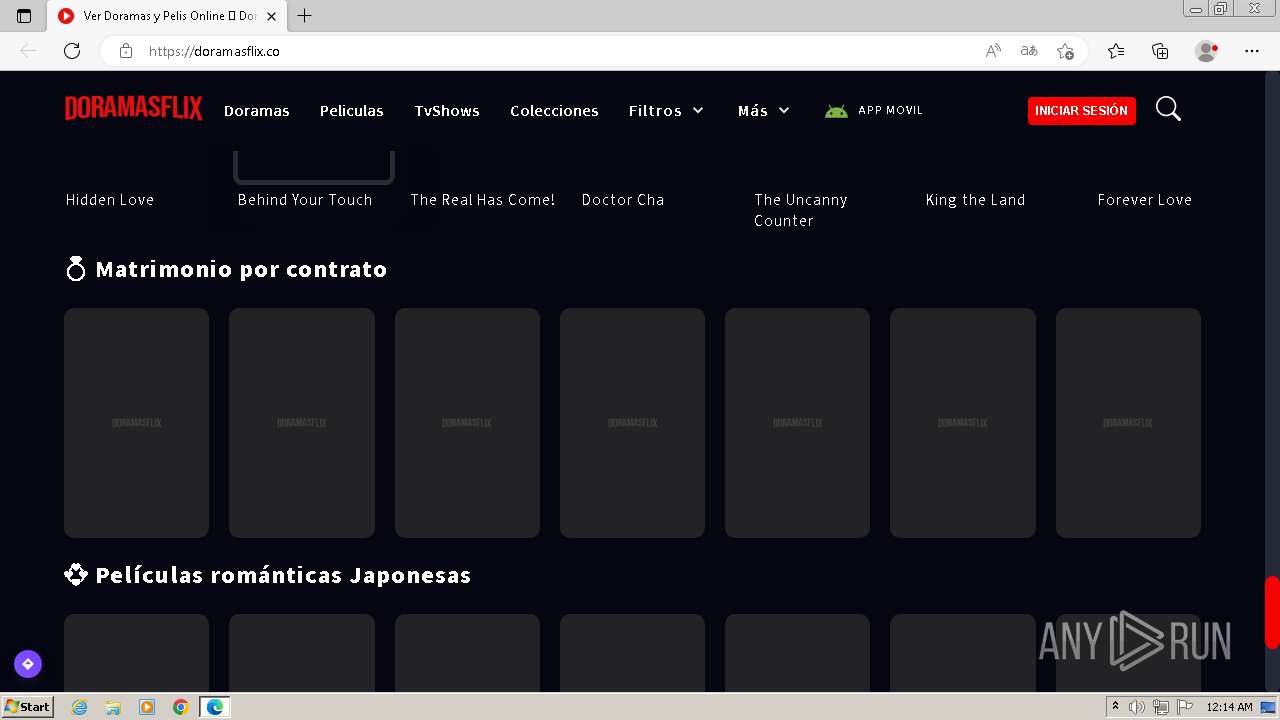1280x720 pixels.
Task: Click the APP MOVIL link
Action: (x=890, y=110)
